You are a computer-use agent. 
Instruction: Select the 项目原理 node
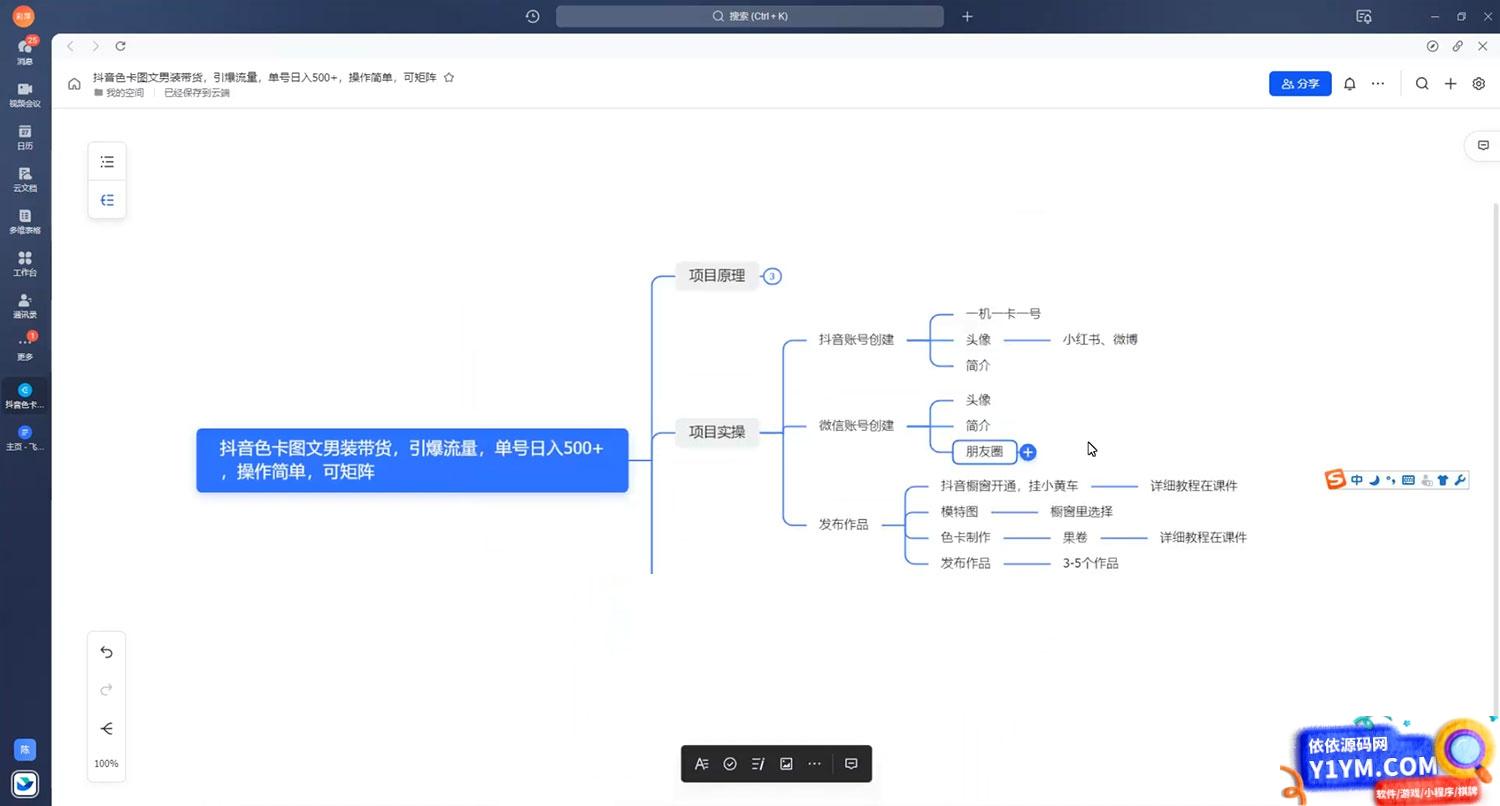coord(717,276)
